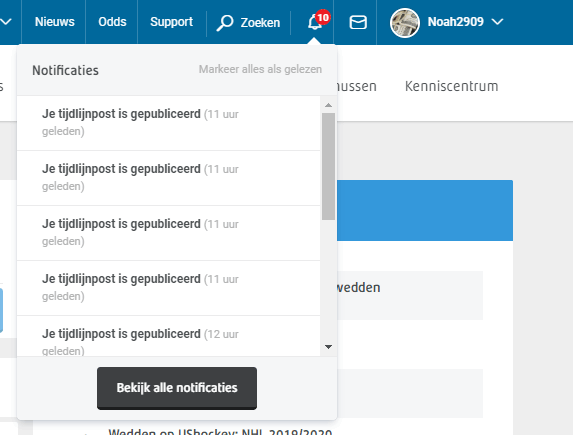Viewport: 573px width, 435px height.
Task: Open the Kenniscentrum tab
Action: point(451,86)
